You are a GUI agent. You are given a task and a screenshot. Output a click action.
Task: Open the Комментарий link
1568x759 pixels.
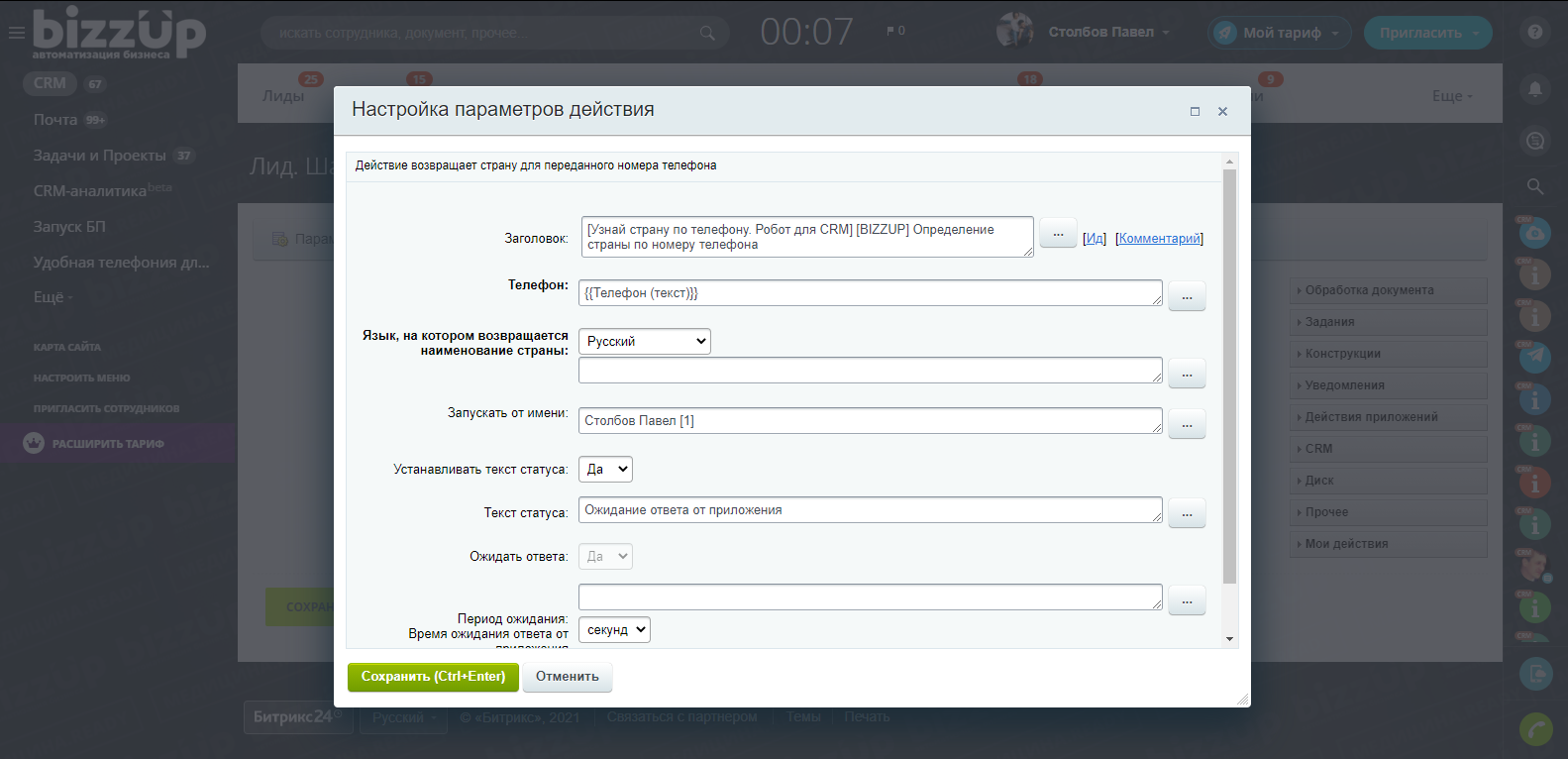tap(1159, 239)
